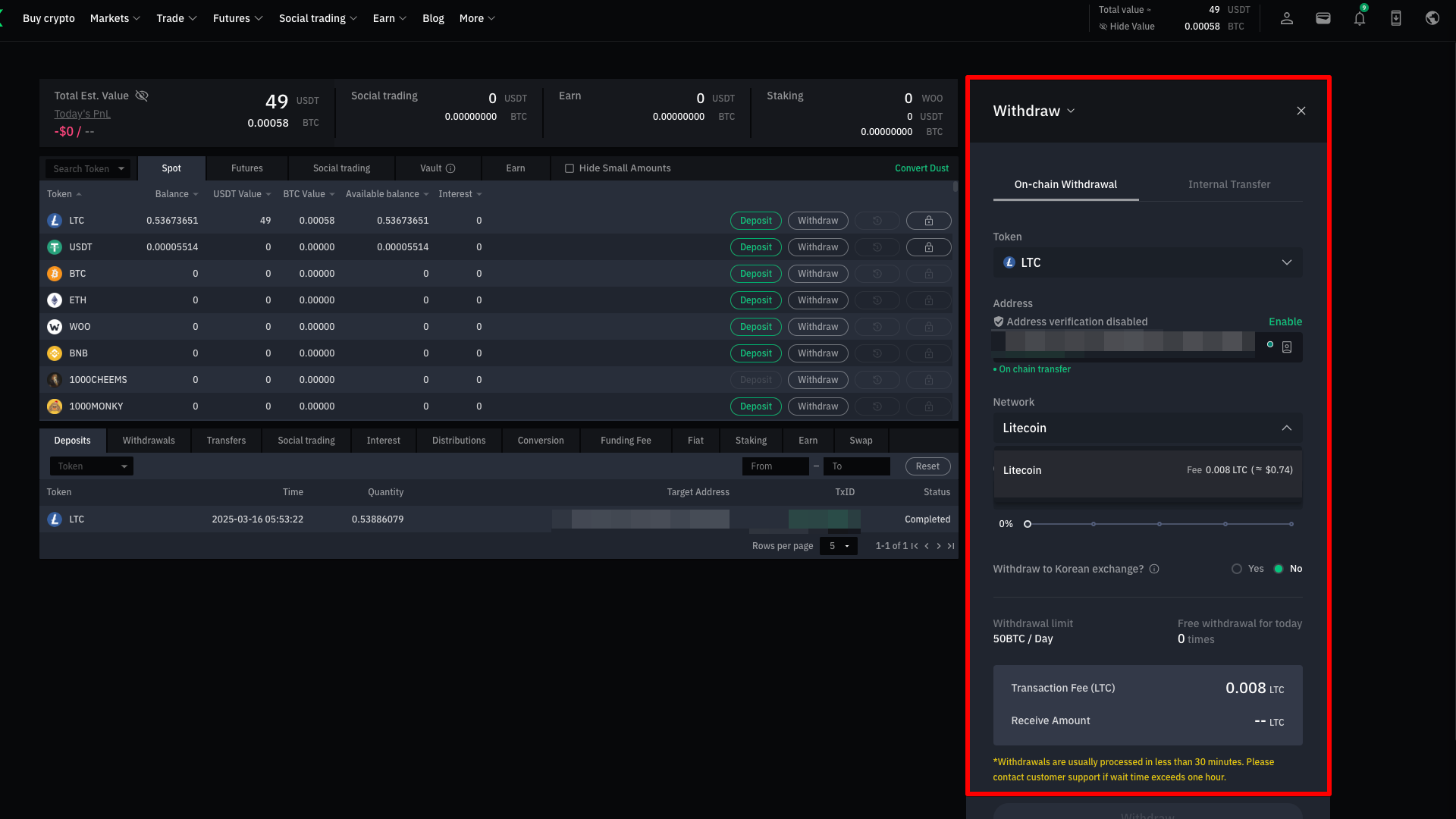Screen dimensions: 1456x819
Task: Open the Token filter dropdown in history
Action: pyautogui.click(x=92, y=466)
